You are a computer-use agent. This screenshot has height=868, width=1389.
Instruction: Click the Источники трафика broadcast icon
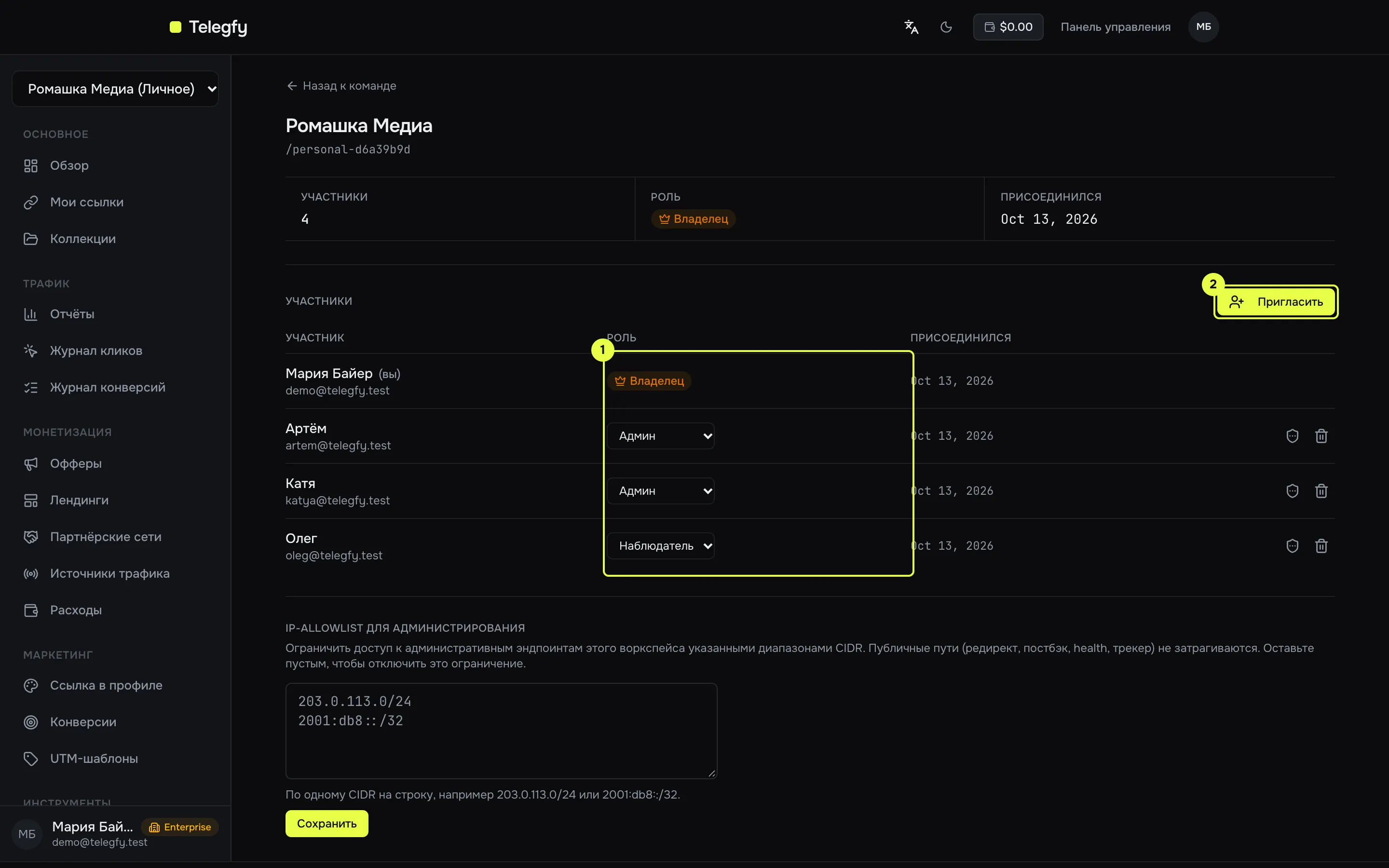tap(30, 573)
